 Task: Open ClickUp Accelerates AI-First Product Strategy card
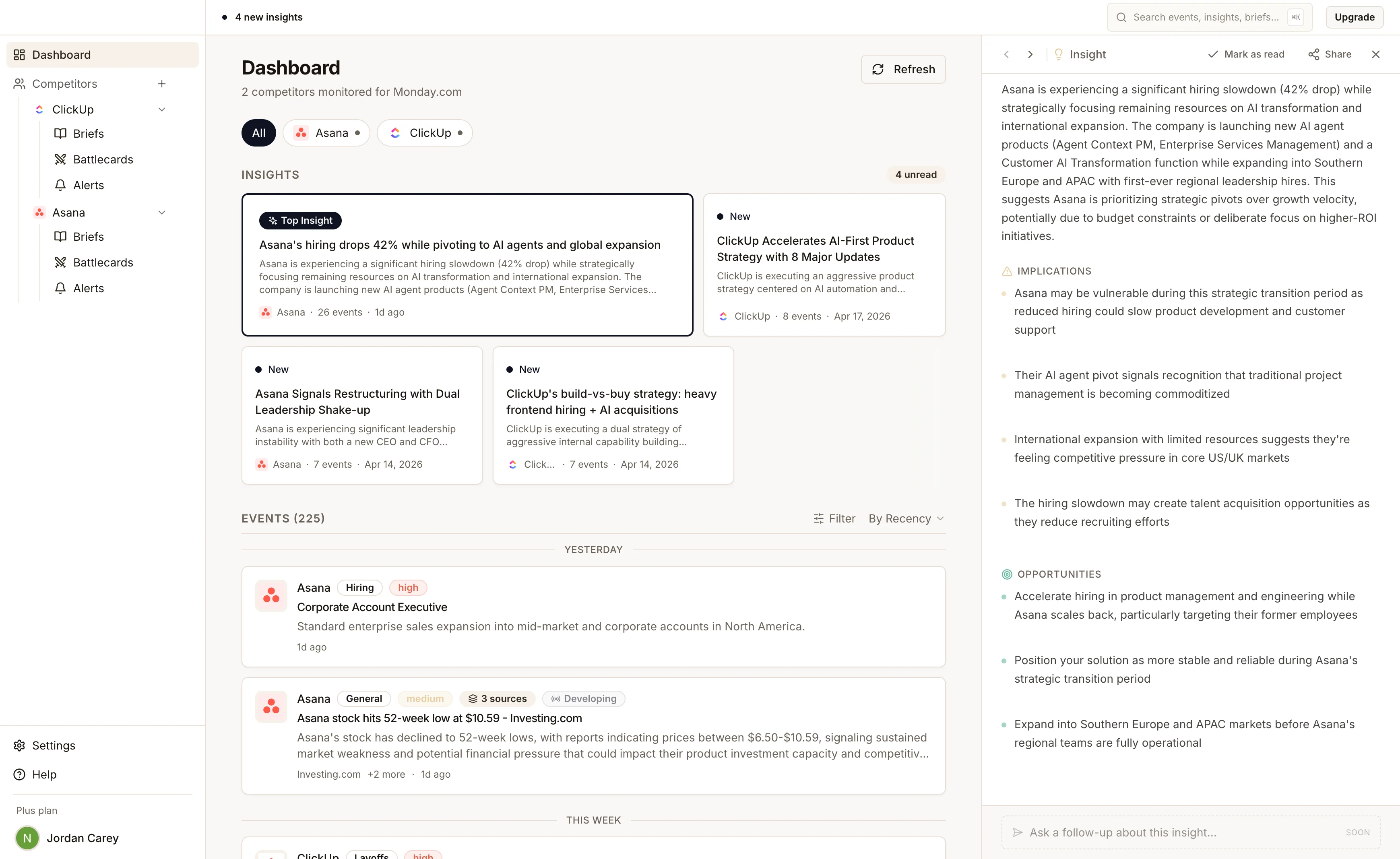[824, 265]
